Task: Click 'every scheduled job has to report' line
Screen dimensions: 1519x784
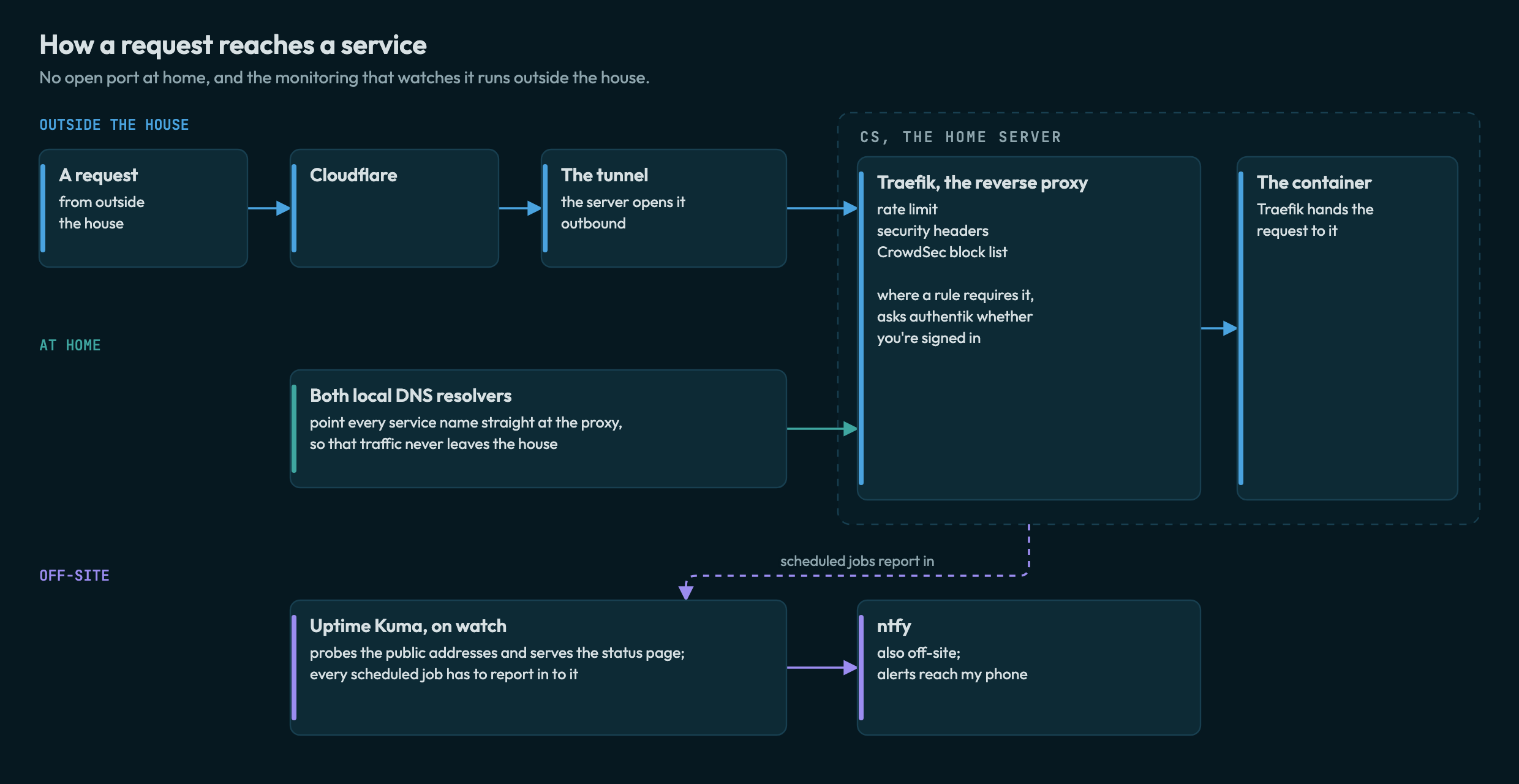Action: click(x=443, y=674)
